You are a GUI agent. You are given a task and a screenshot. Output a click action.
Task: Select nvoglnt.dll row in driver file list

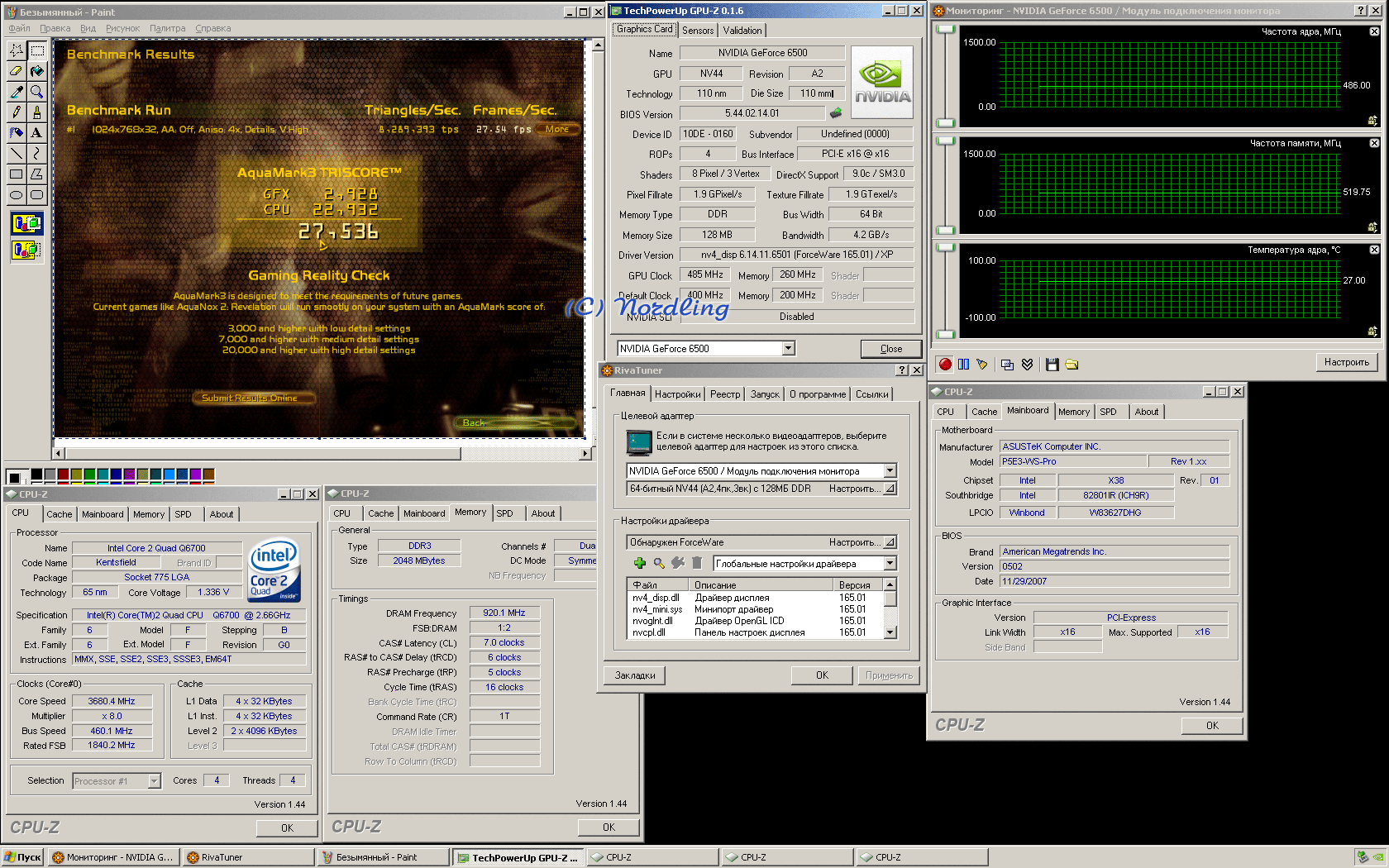click(757, 621)
